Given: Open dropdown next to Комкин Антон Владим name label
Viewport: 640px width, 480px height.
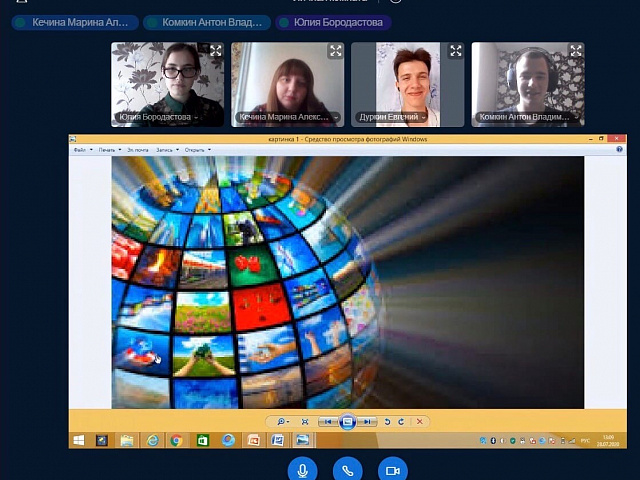Looking at the screenshot, I should click(576, 118).
